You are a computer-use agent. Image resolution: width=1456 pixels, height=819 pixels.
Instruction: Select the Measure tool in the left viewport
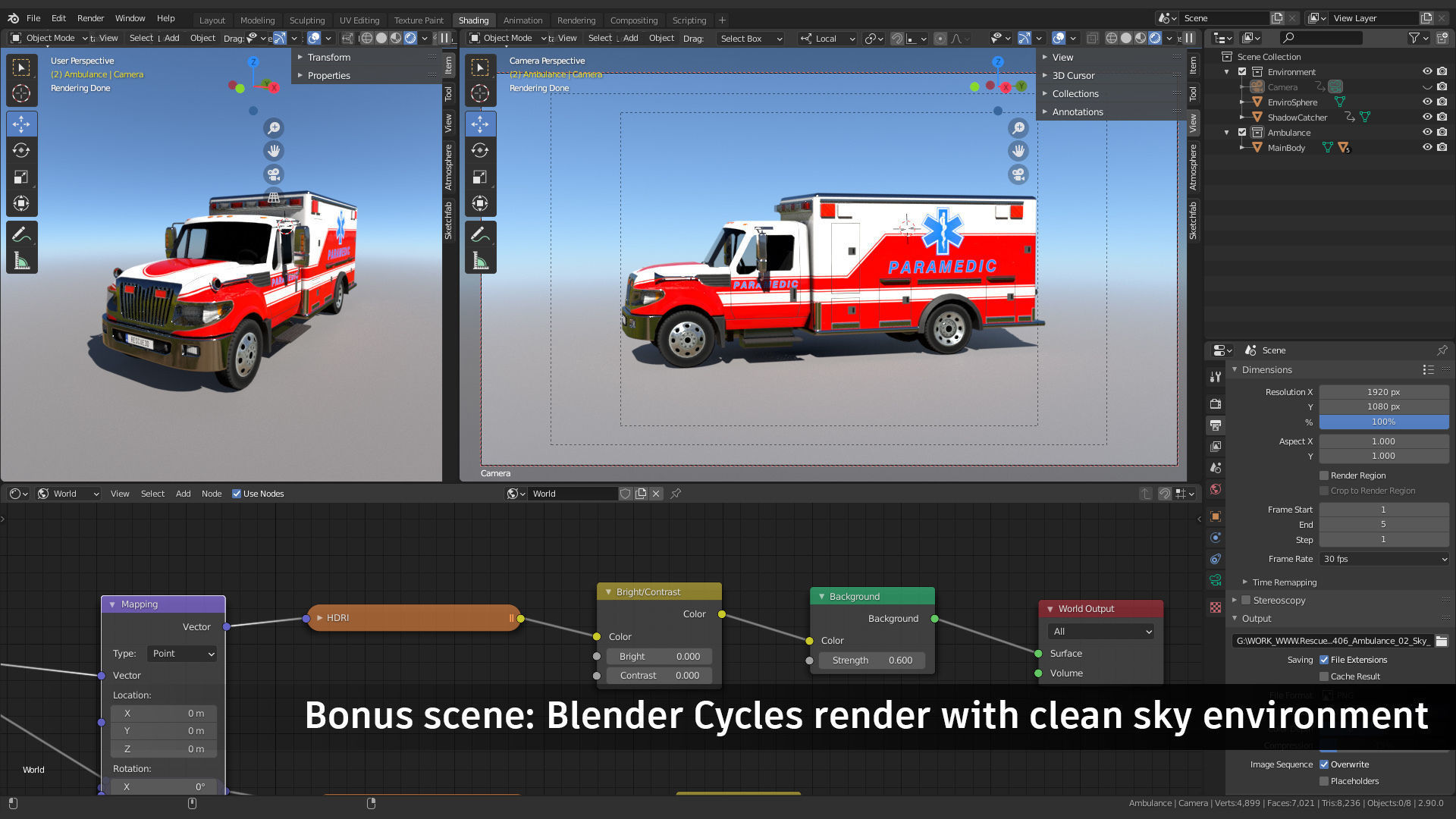point(21,262)
